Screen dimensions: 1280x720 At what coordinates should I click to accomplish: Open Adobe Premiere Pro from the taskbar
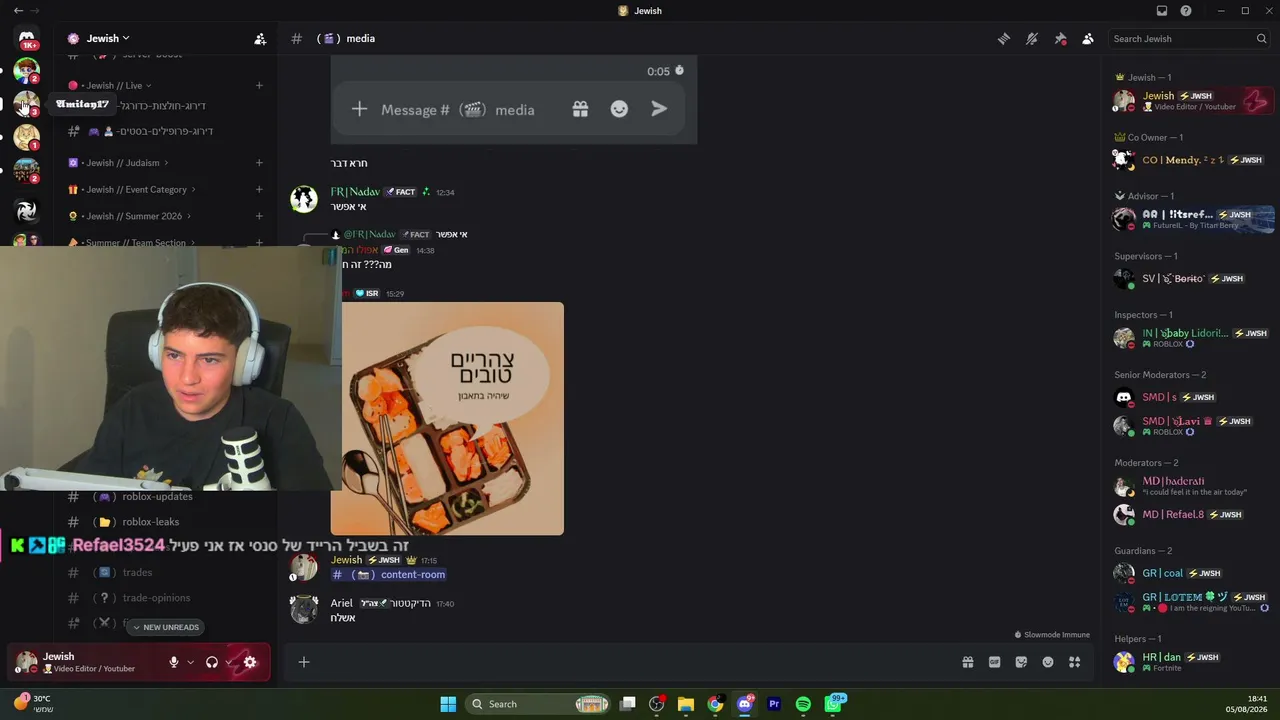coord(774,704)
